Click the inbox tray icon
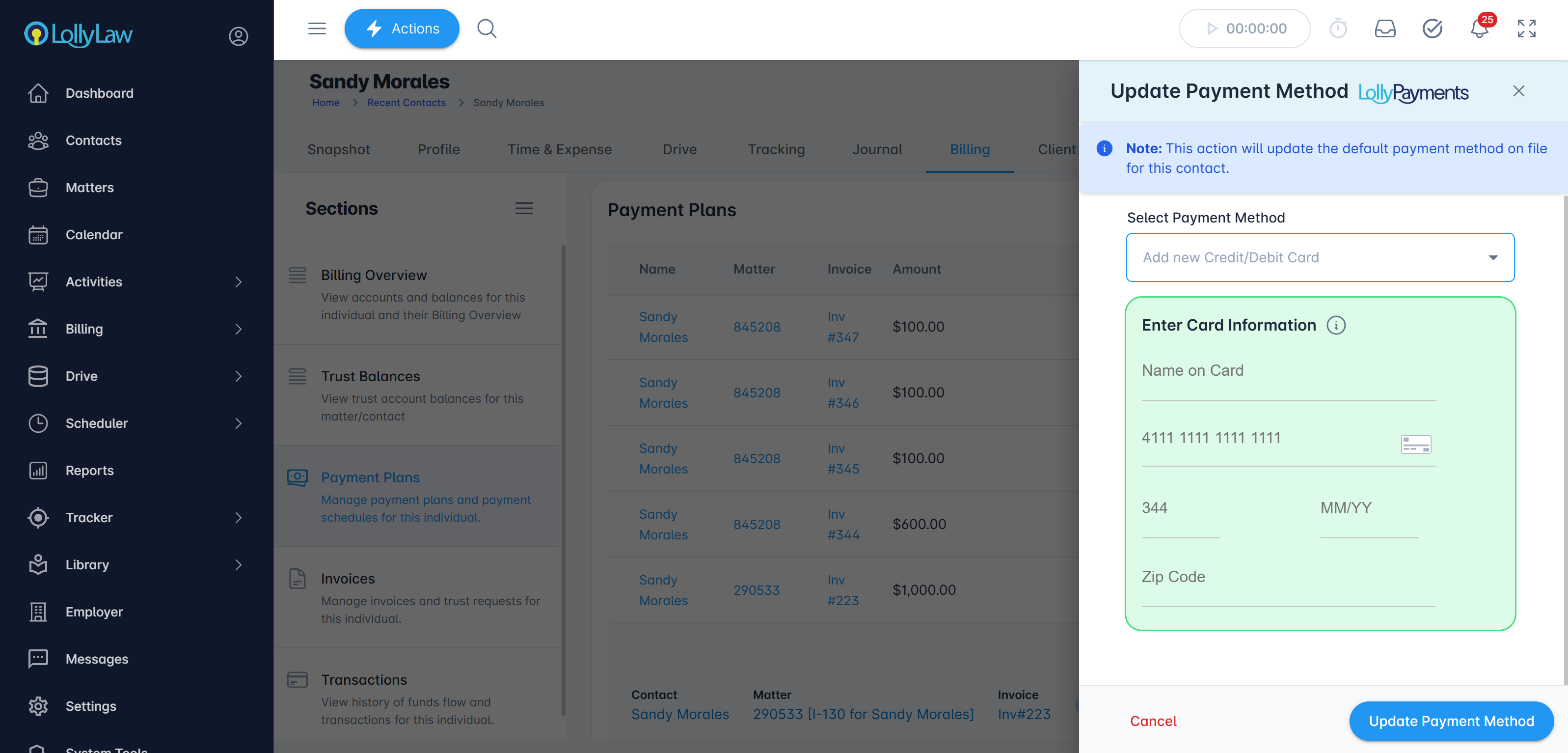 (x=1385, y=28)
